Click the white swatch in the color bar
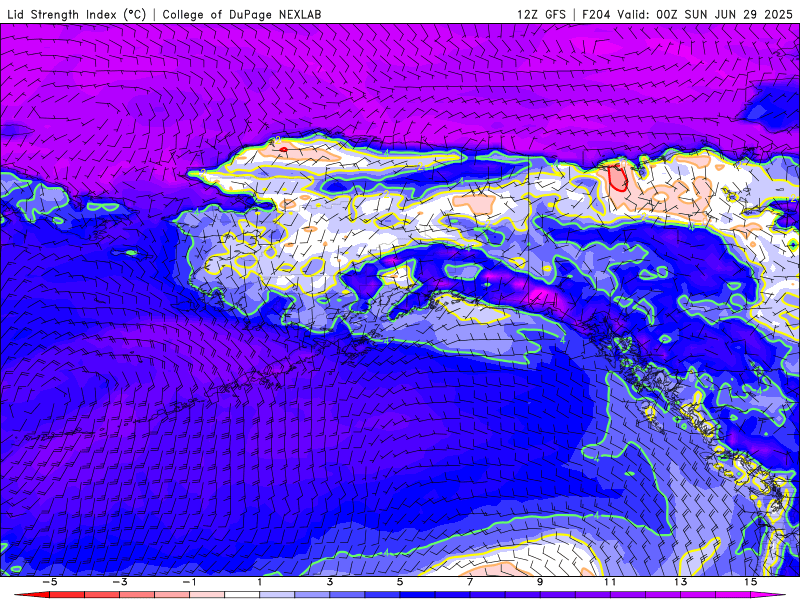Screen dimensions: 800x600 (x=242, y=595)
